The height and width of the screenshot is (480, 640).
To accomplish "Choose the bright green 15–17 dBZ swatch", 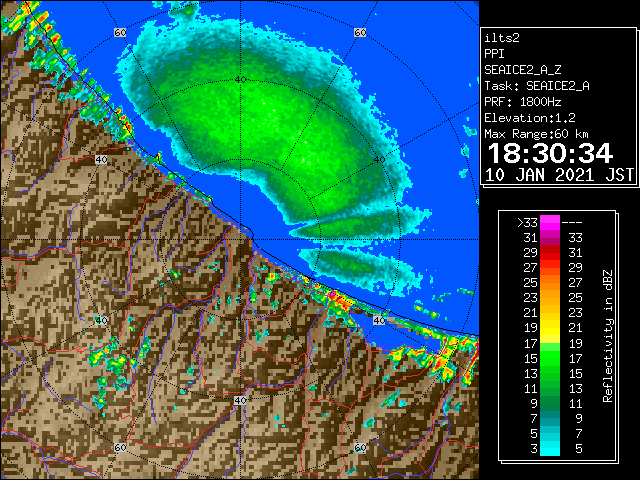I will [x=550, y=358].
